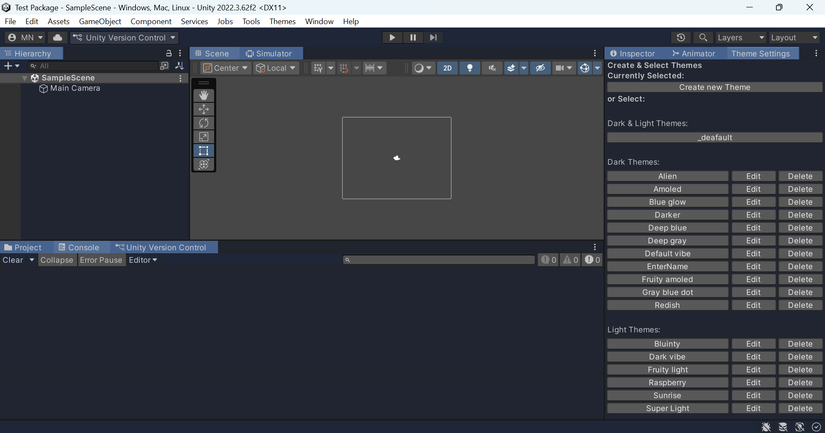Click the Play button
Image resolution: width=825 pixels, height=433 pixels.
392,37
